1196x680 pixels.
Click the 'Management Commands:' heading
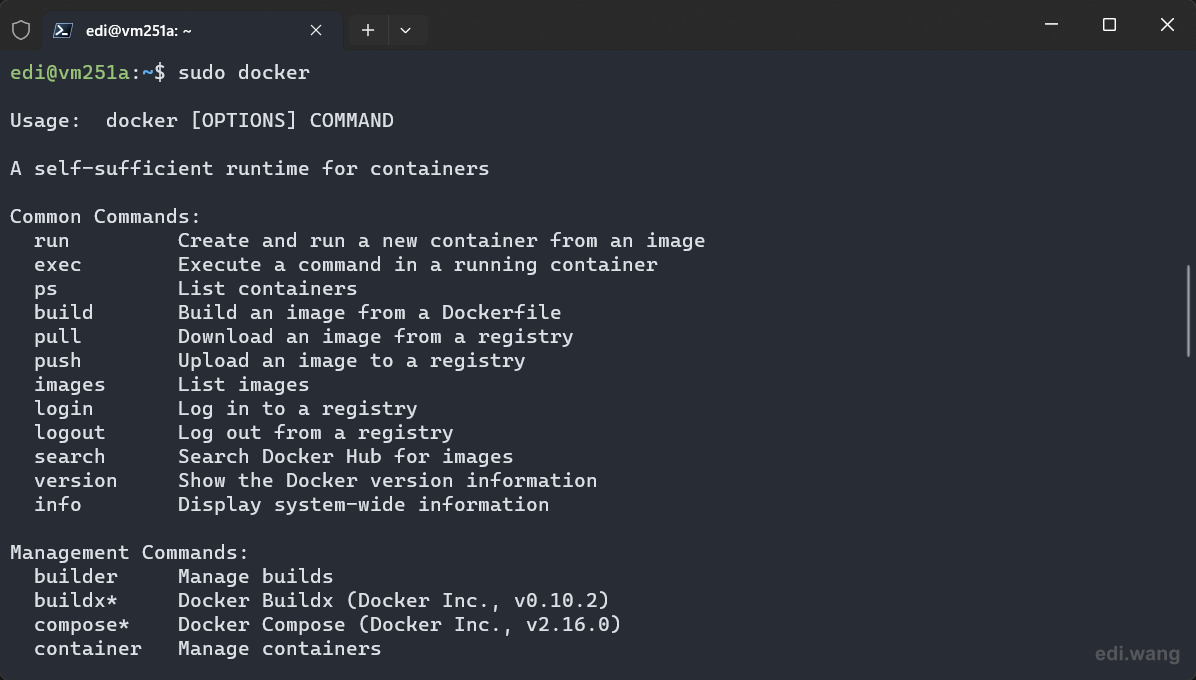(129, 553)
